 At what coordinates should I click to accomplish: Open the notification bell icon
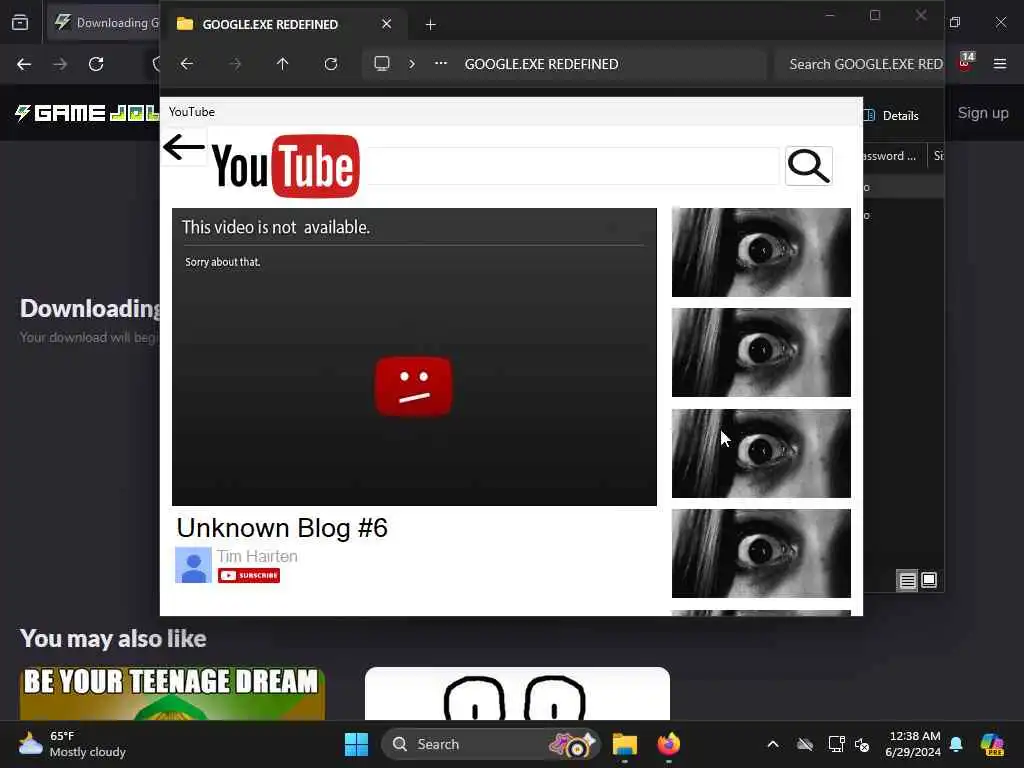[x=956, y=744]
